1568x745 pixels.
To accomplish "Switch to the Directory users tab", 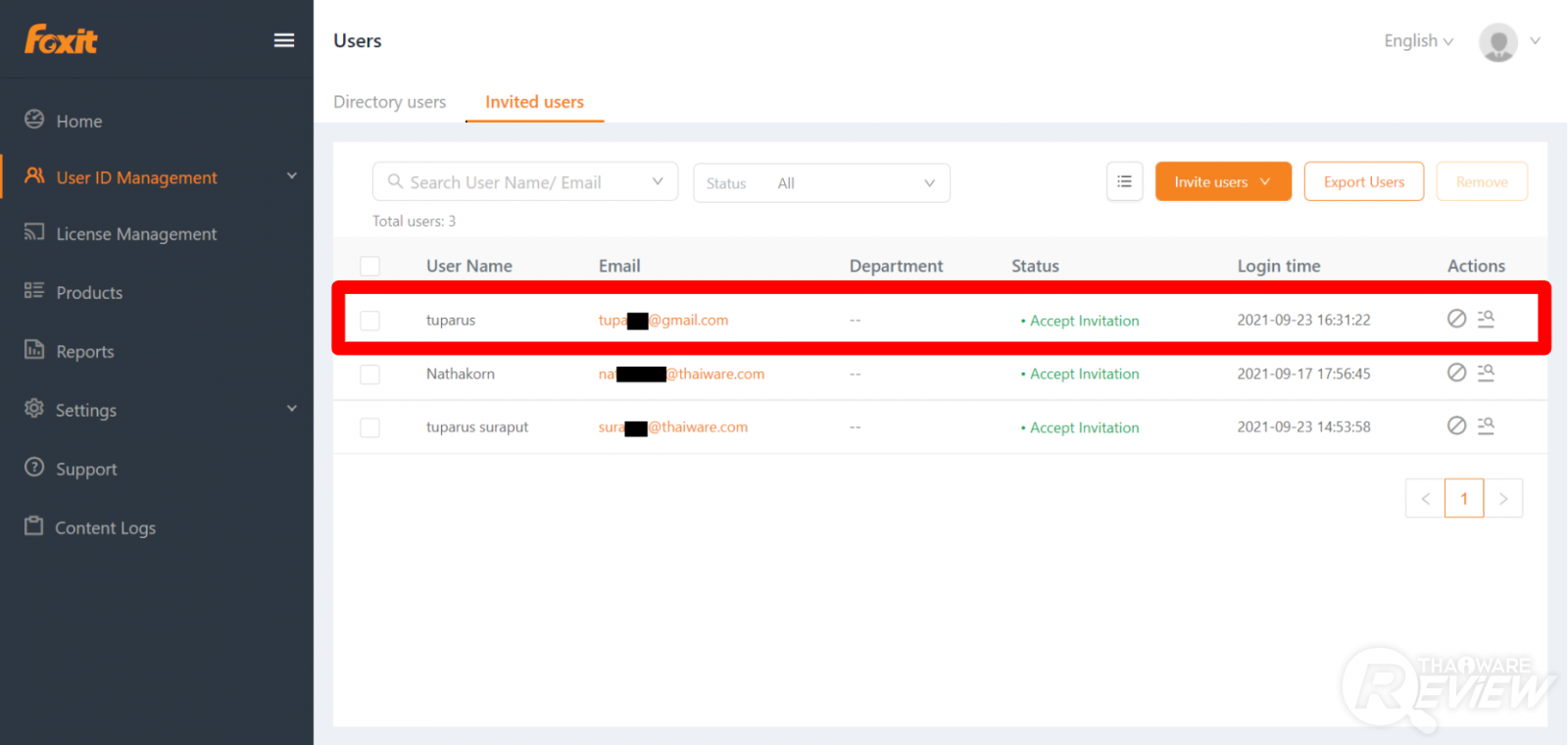I will pos(389,102).
